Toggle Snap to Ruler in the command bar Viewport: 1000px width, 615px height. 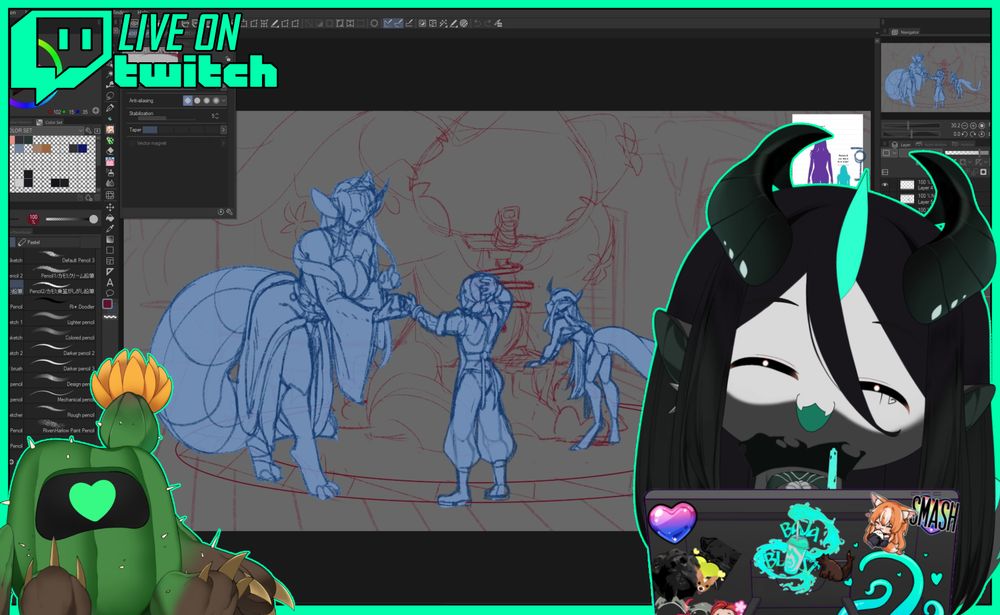388,24
